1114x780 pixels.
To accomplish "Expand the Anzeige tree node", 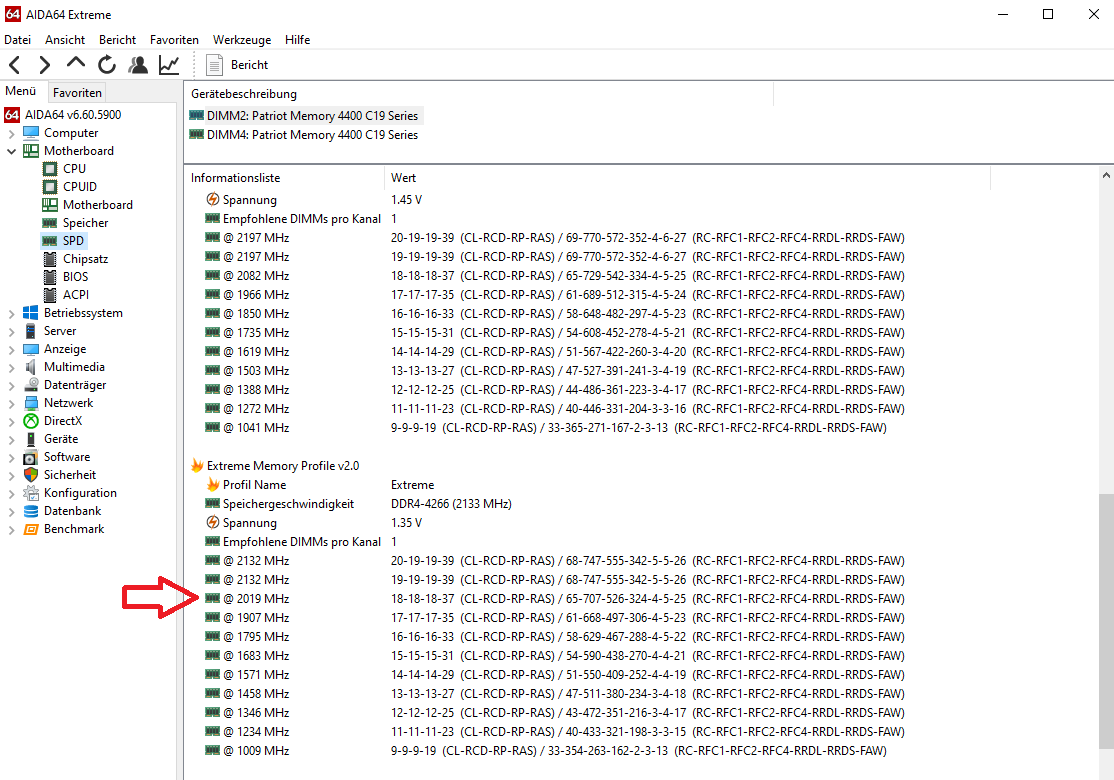I will point(11,350).
